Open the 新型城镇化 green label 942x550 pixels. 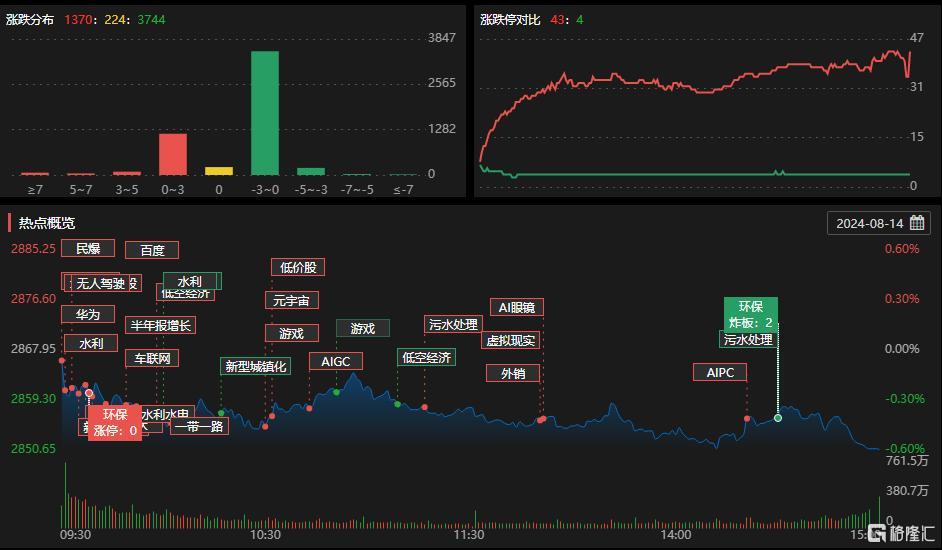coord(256,366)
